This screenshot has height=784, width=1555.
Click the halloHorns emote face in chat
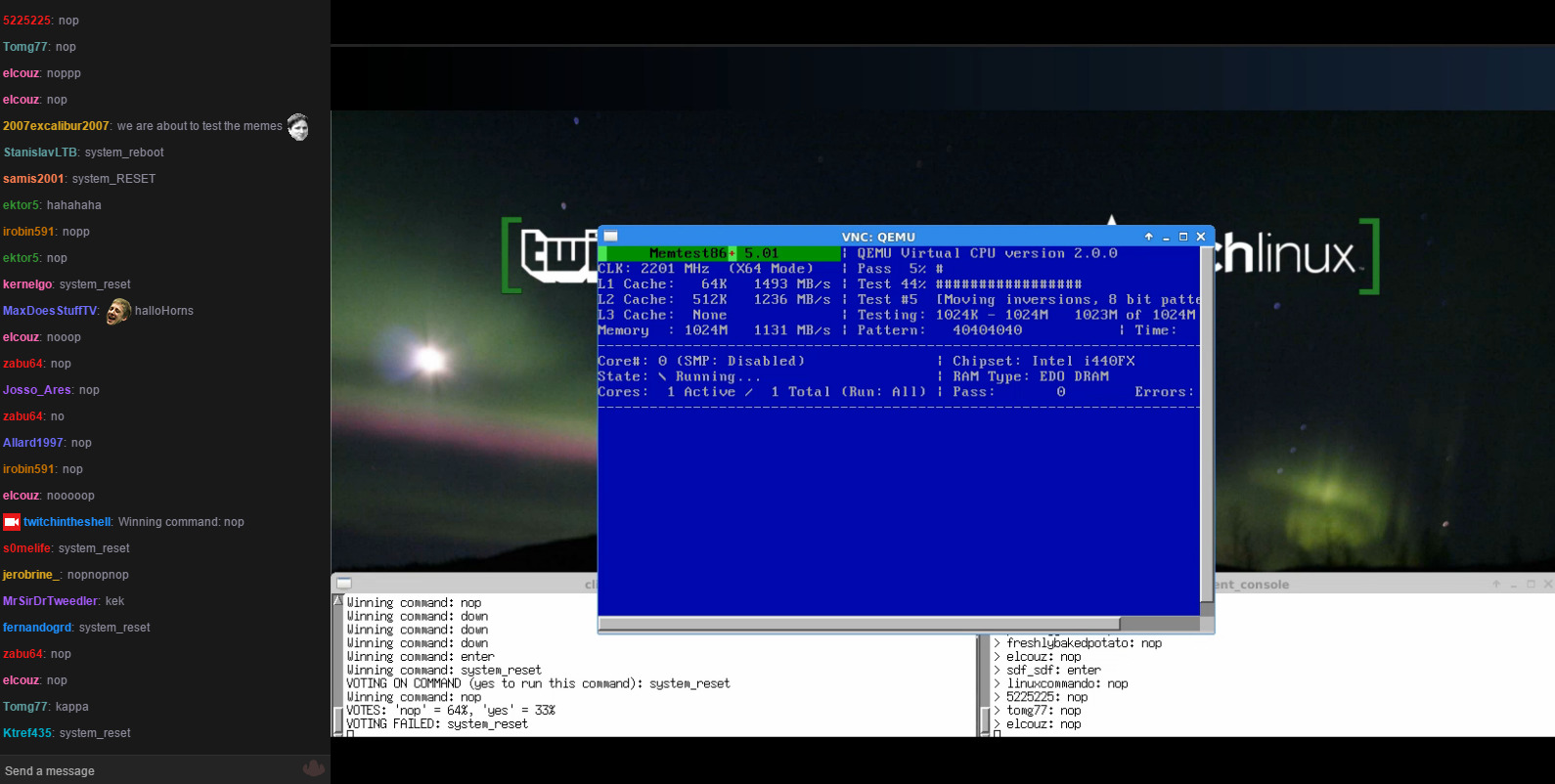click(x=118, y=311)
